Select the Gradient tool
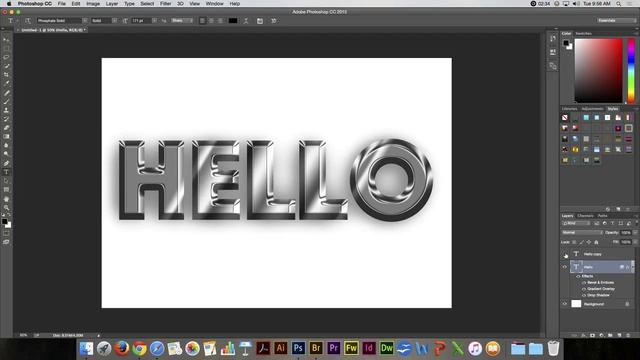Viewport: 640px width, 360px height. [6, 137]
